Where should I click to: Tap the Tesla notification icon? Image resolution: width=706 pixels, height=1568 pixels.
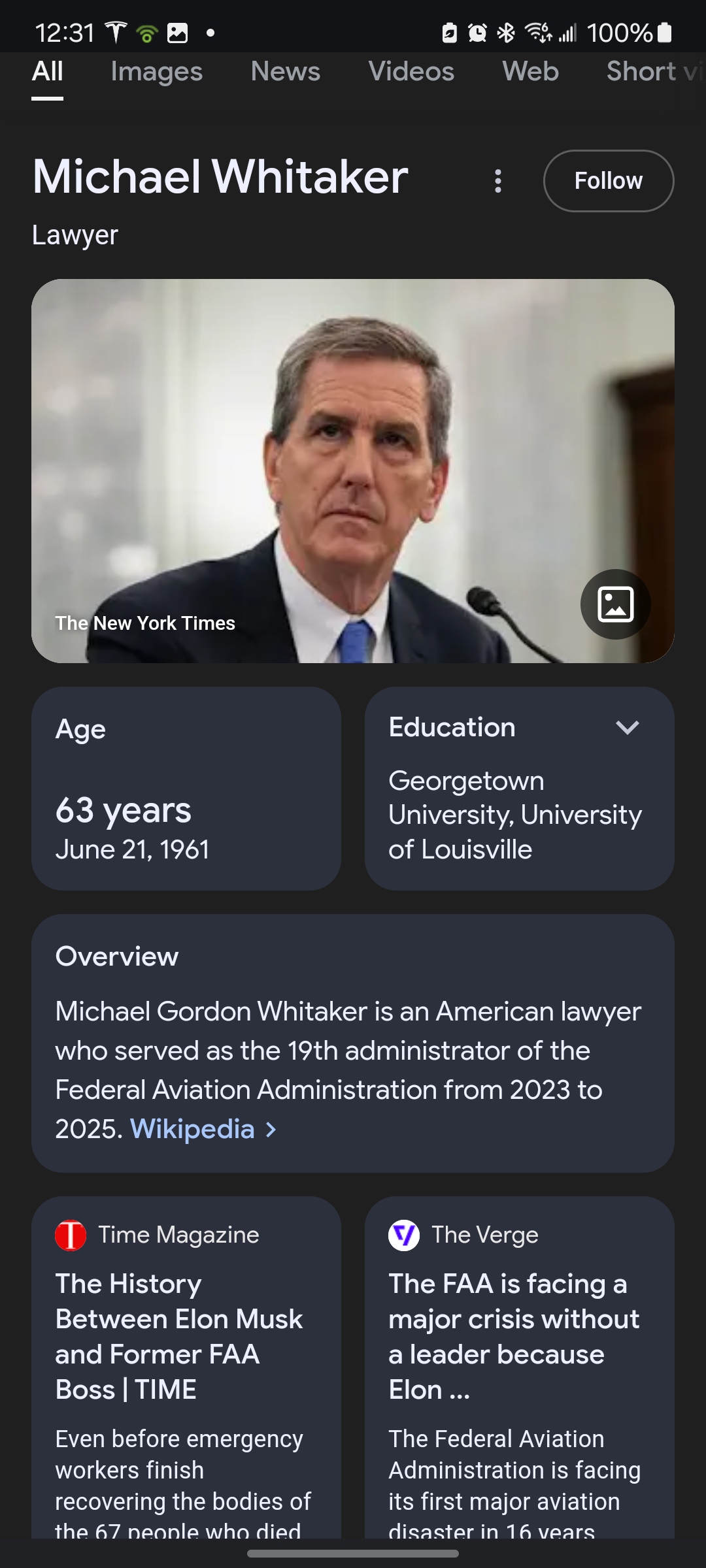(x=116, y=33)
